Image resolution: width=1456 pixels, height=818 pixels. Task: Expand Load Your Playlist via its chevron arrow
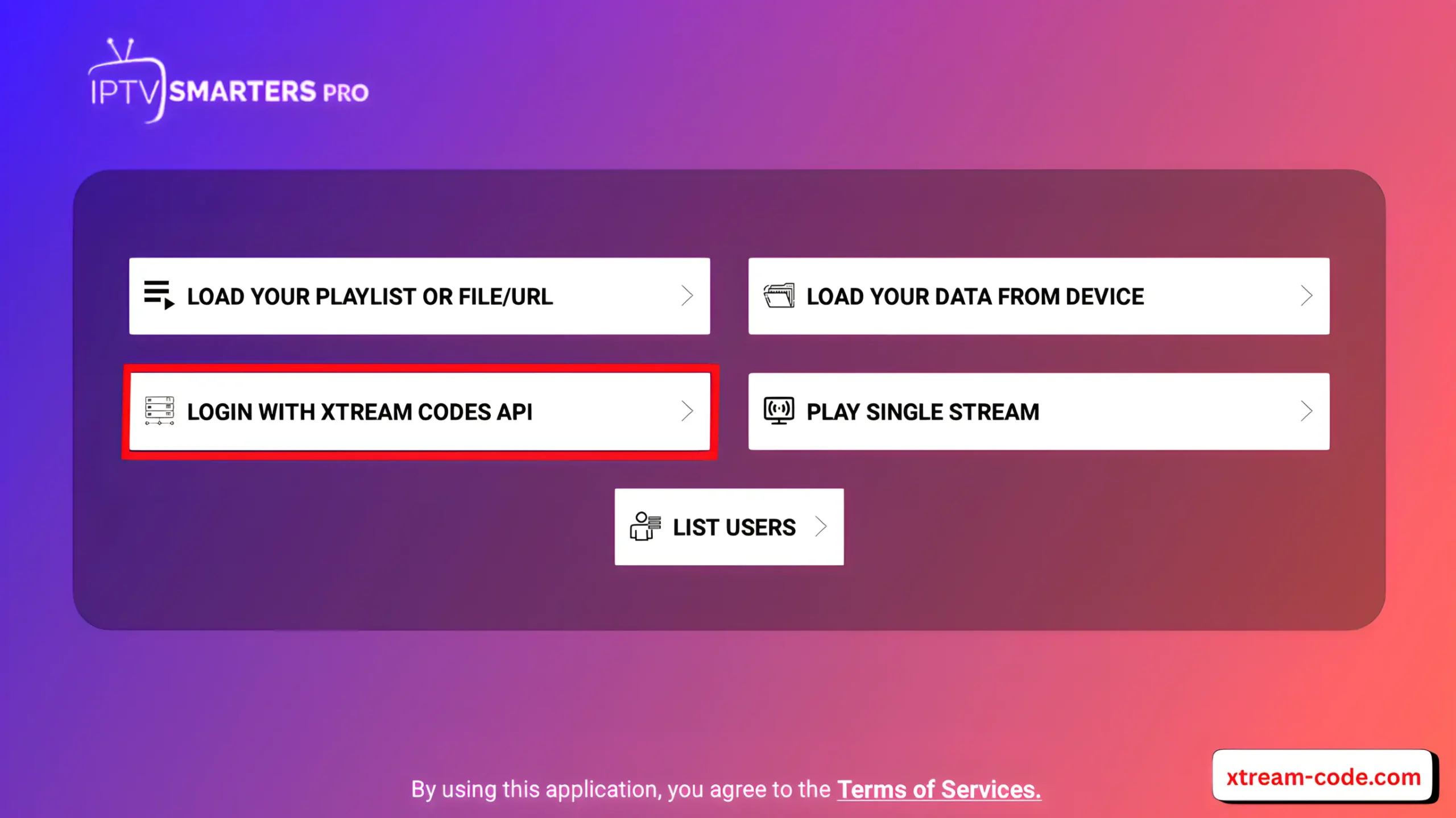[688, 296]
